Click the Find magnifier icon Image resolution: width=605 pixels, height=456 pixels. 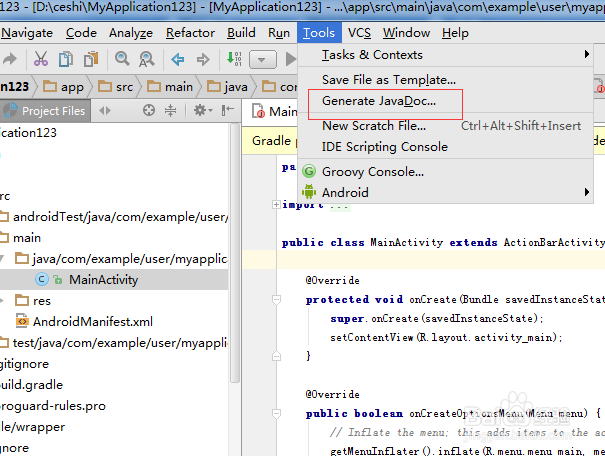pos(122,59)
